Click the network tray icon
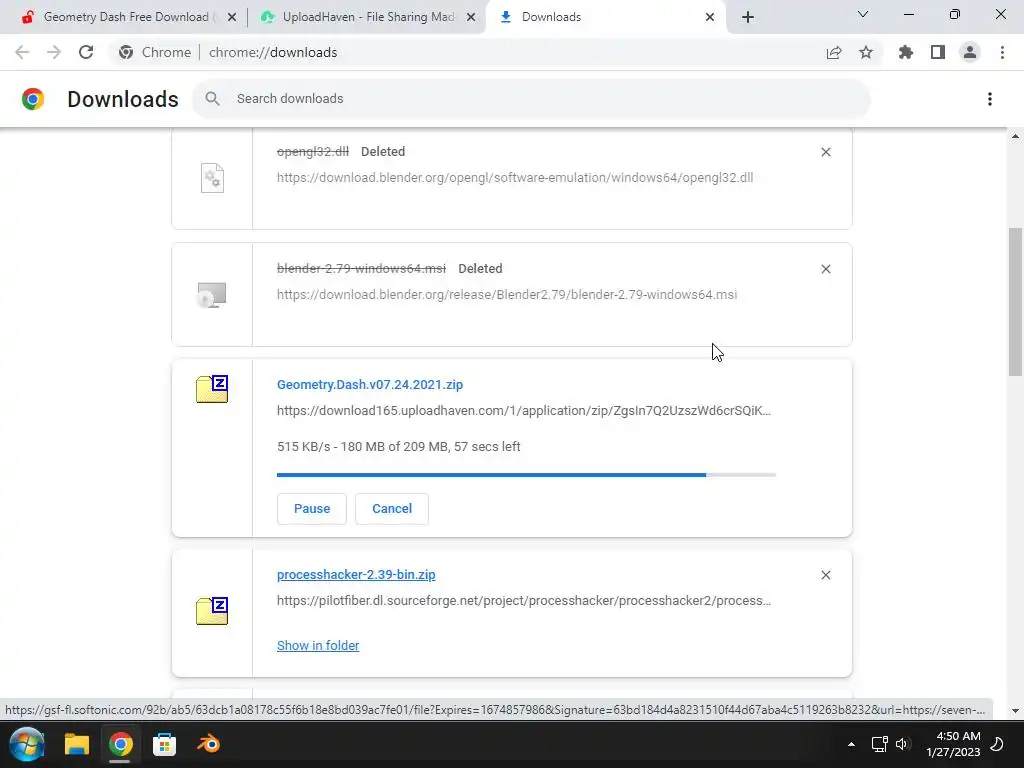Screen dimensions: 1024x768 coord(879,744)
